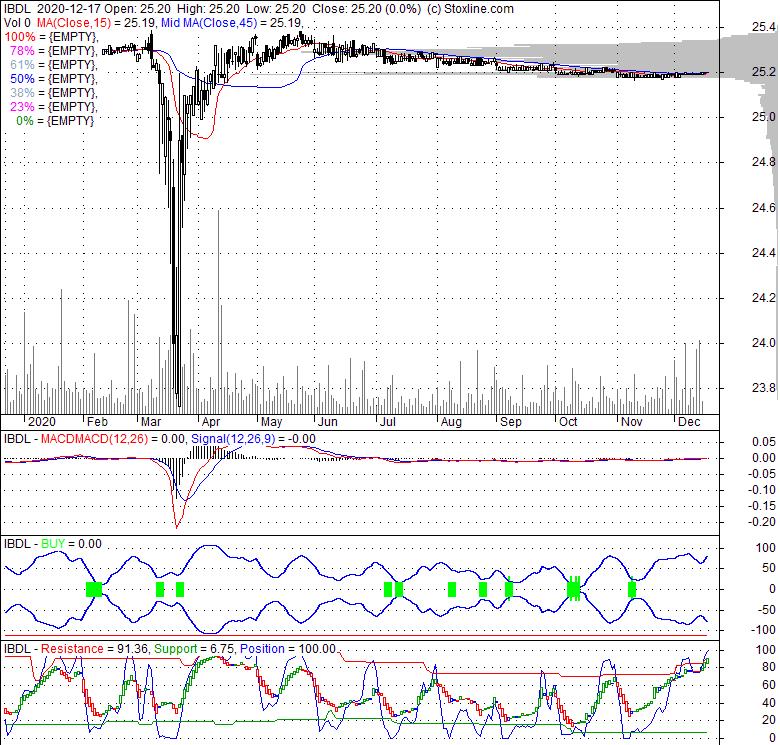Screen dimensions: 780x745
Task: Click the 24.8 price axis label
Action: 764,162
